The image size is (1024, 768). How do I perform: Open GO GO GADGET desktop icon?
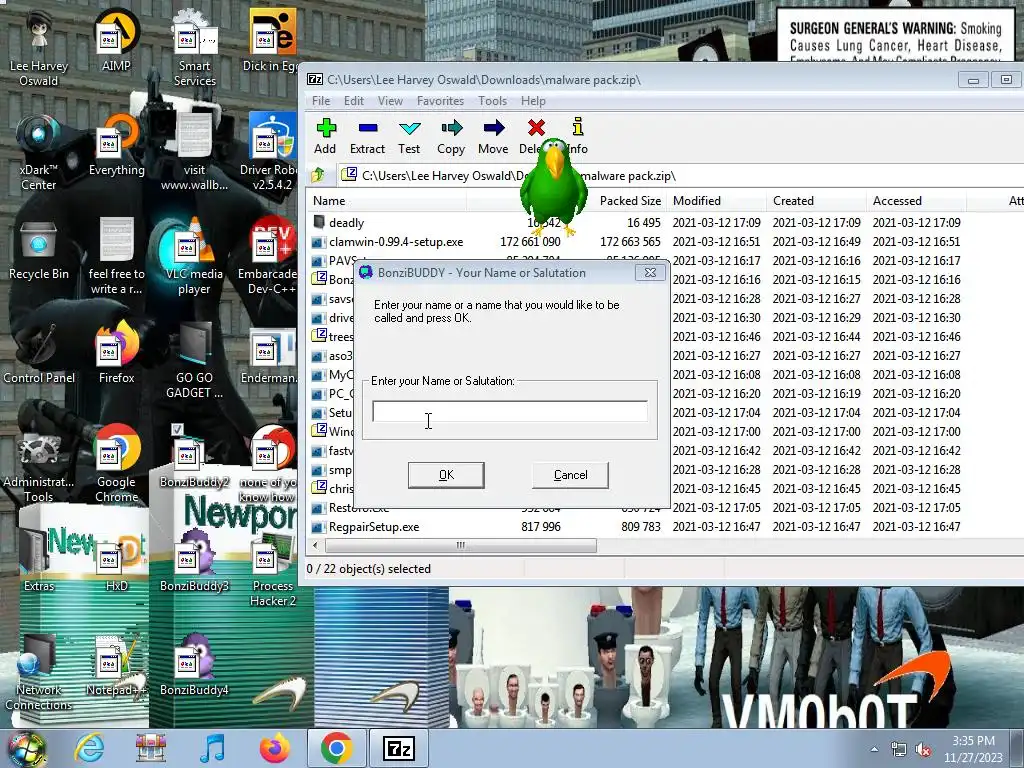pyautogui.click(x=194, y=360)
